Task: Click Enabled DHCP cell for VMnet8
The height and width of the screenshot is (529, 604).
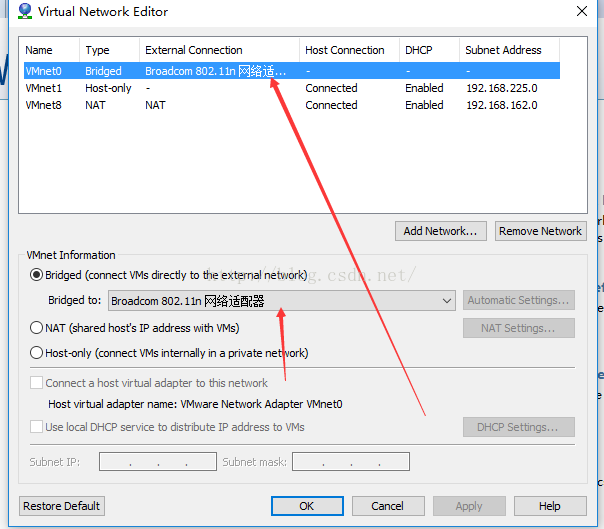Action: tap(424, 105)
